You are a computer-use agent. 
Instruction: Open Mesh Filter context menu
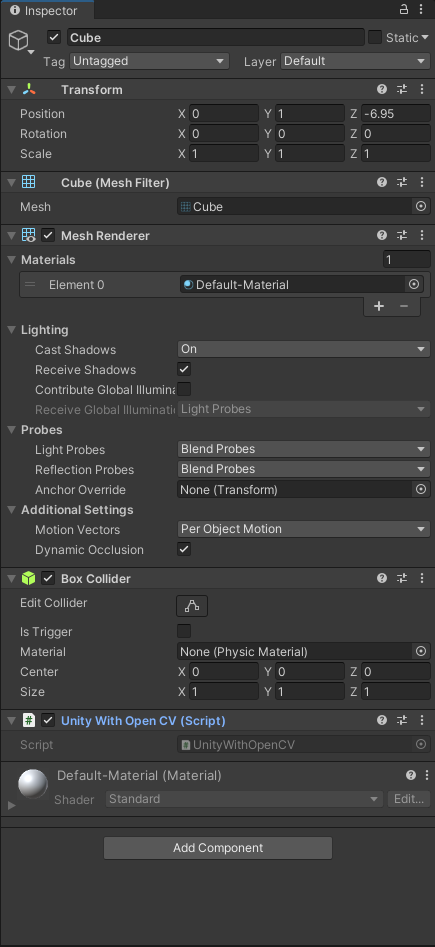[x=422, y=182]
